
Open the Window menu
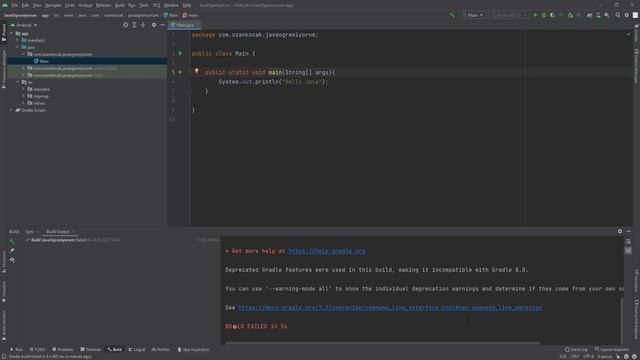171,5
